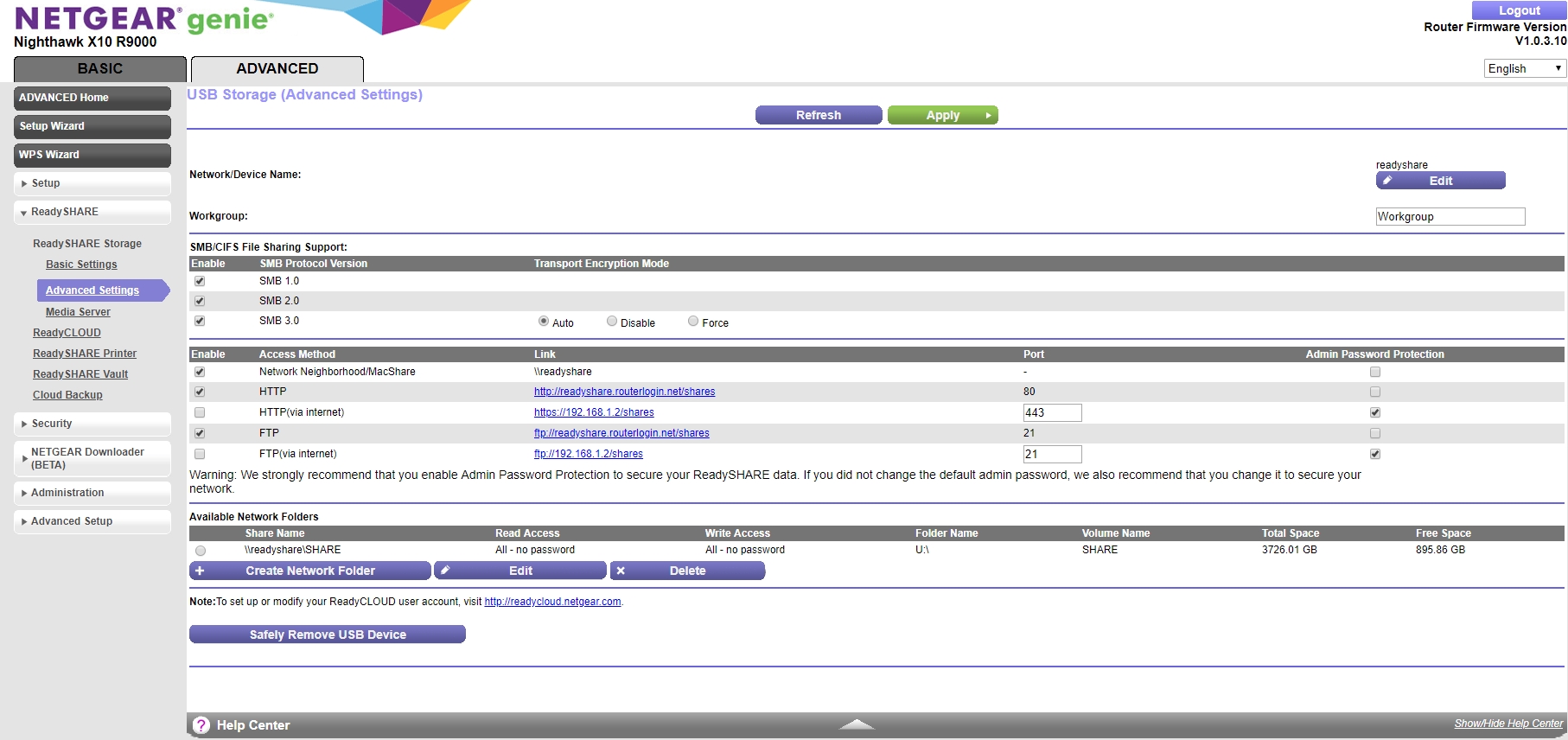
Task: Click the '895.86 GB' free space value
Action: 1440,550
